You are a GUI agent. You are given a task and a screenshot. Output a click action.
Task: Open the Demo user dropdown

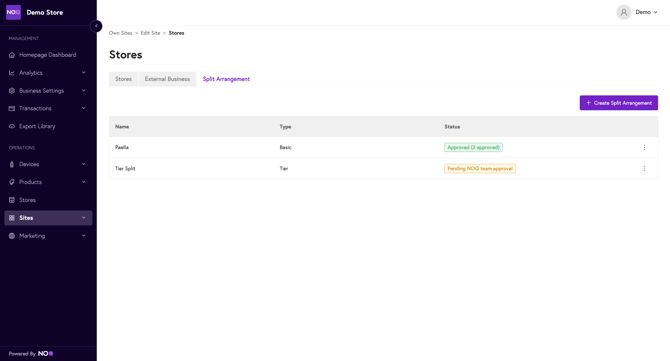tap(646, 12)
